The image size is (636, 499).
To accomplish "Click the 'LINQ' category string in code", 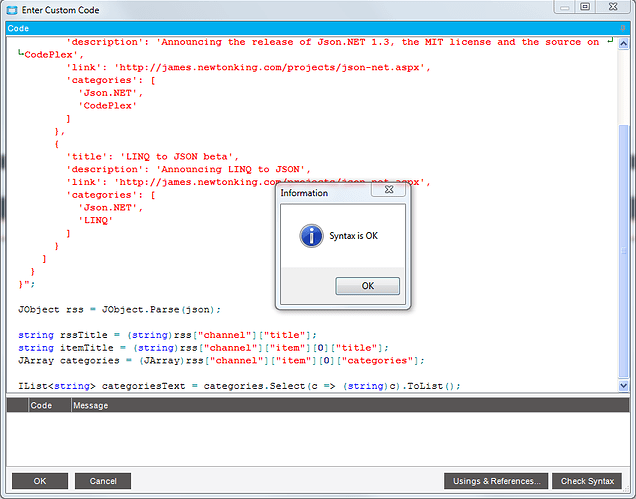I will (x=95, y=220).
